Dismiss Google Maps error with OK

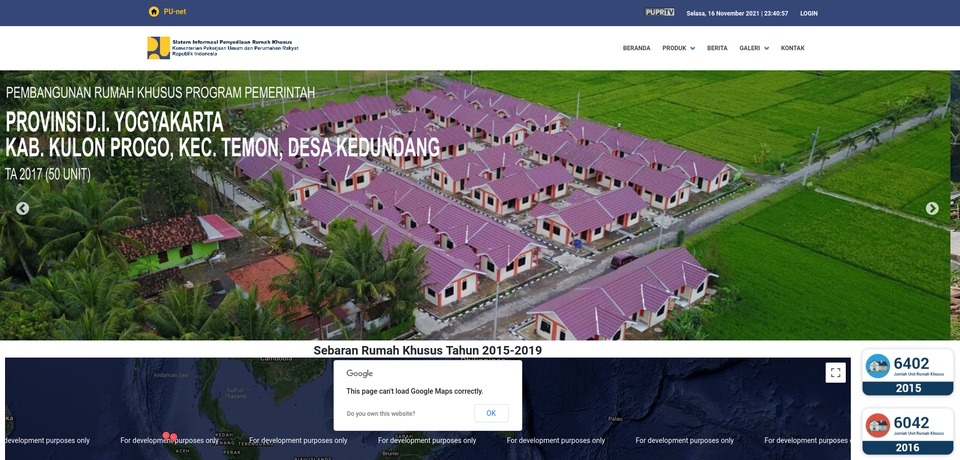[x=491, y=413]
